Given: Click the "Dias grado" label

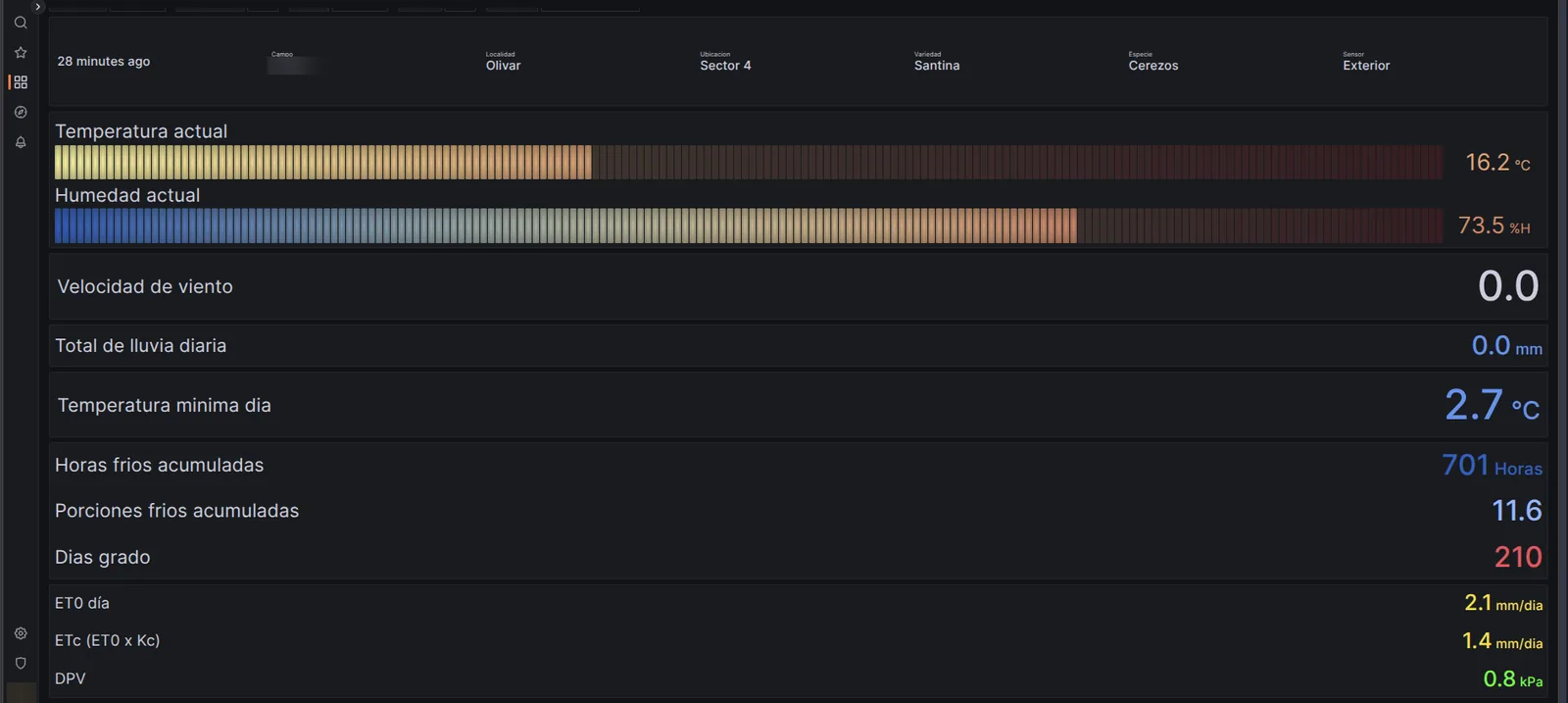Looking at the screenshot, I should [103, 557].
